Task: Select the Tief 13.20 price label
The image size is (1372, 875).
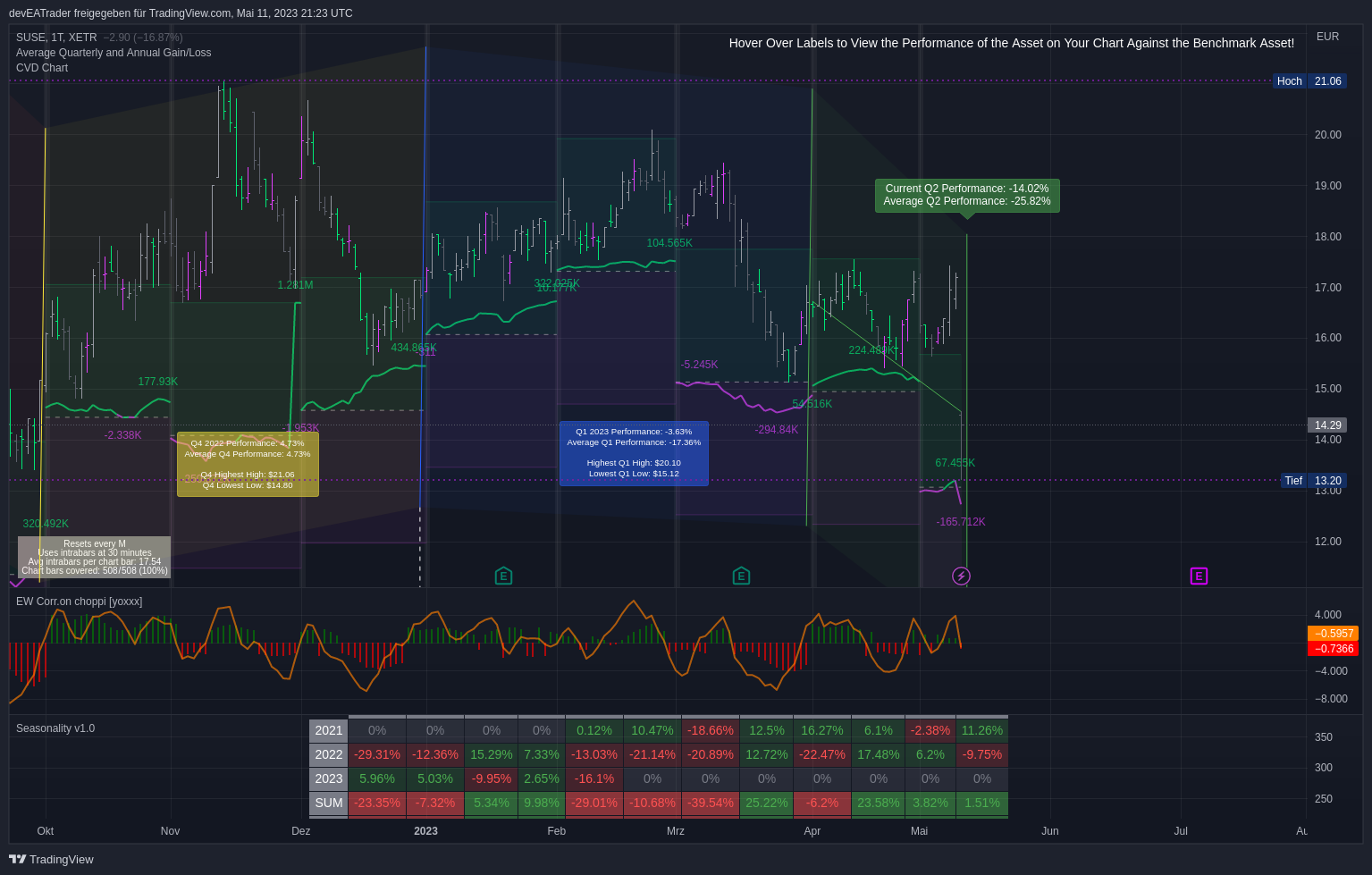Action: pyautogui.click(x=1312, y=481)
